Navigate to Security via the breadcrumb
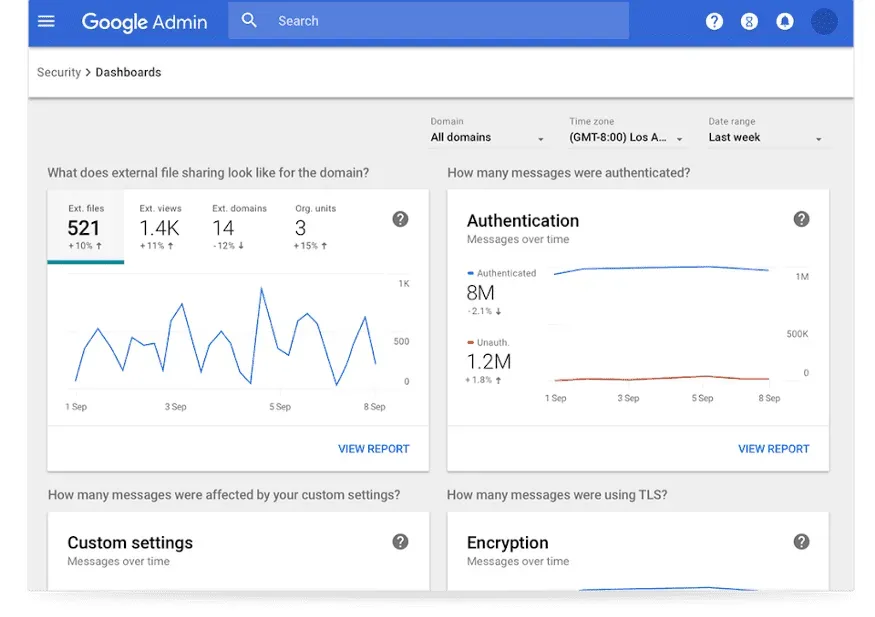This screenshot has height=617, width=875. click(58, 72)
